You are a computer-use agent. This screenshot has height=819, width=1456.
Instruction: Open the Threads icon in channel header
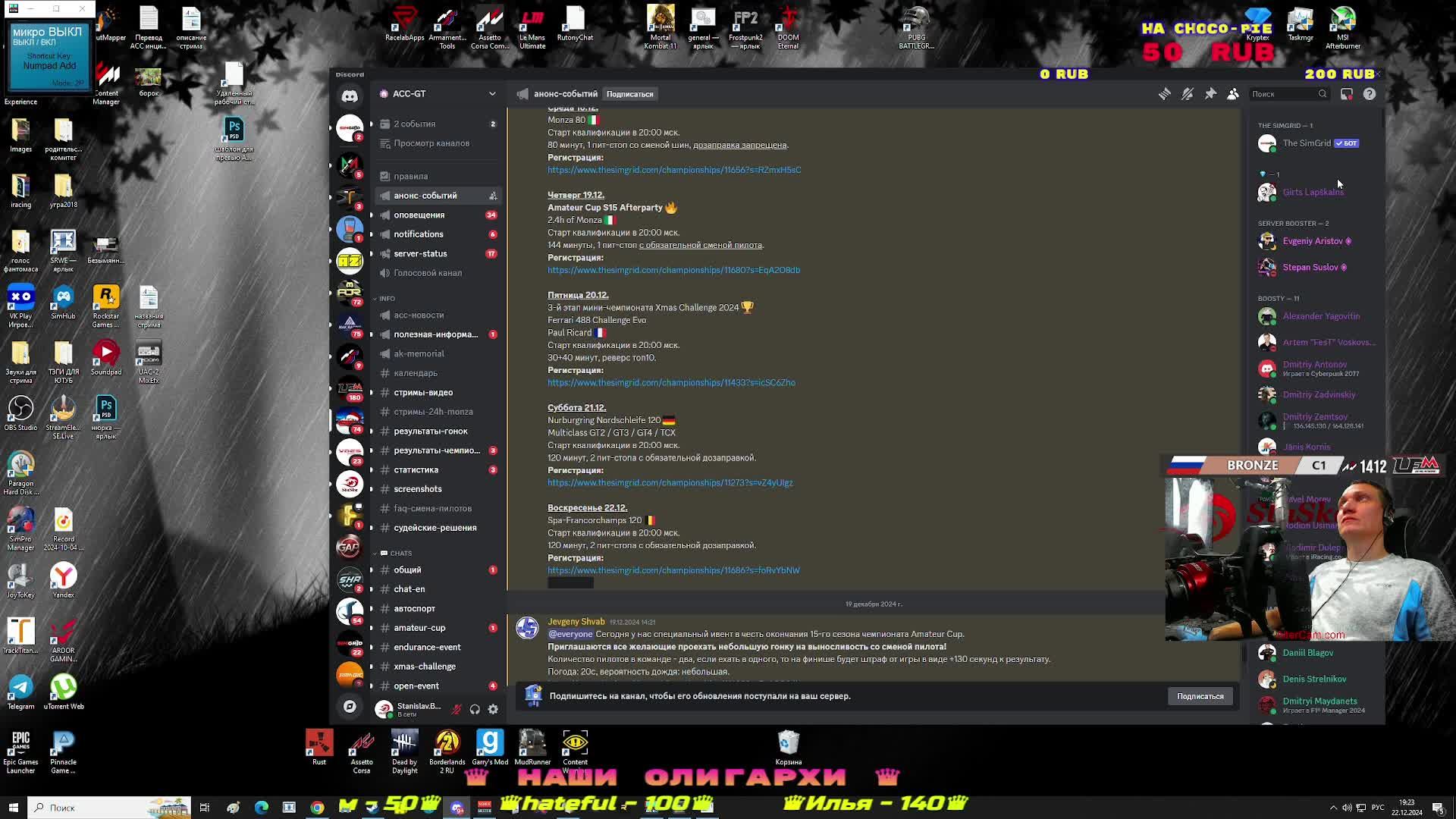click(1164, 94)
